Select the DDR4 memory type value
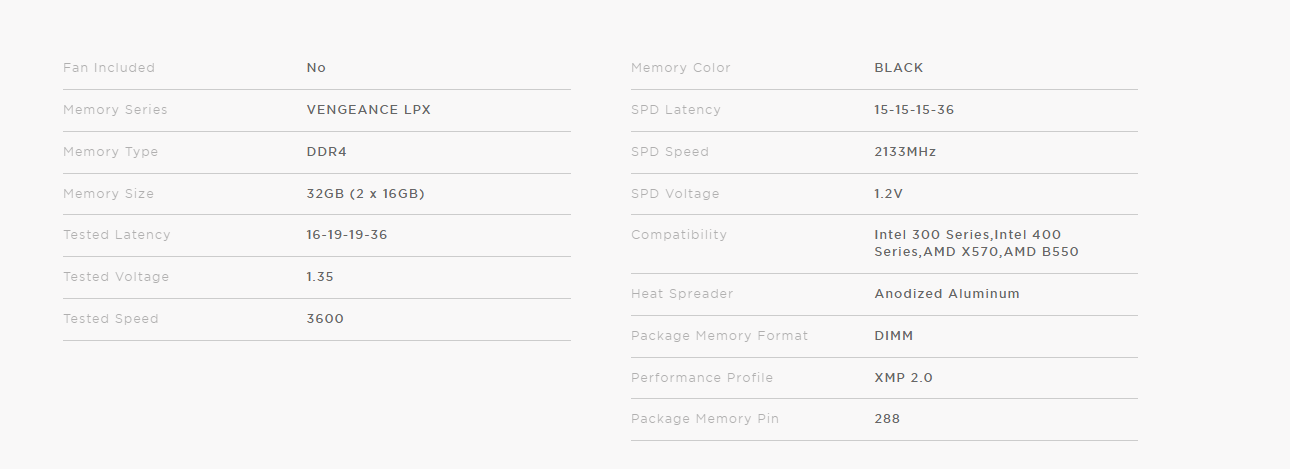 pos(326,152)
